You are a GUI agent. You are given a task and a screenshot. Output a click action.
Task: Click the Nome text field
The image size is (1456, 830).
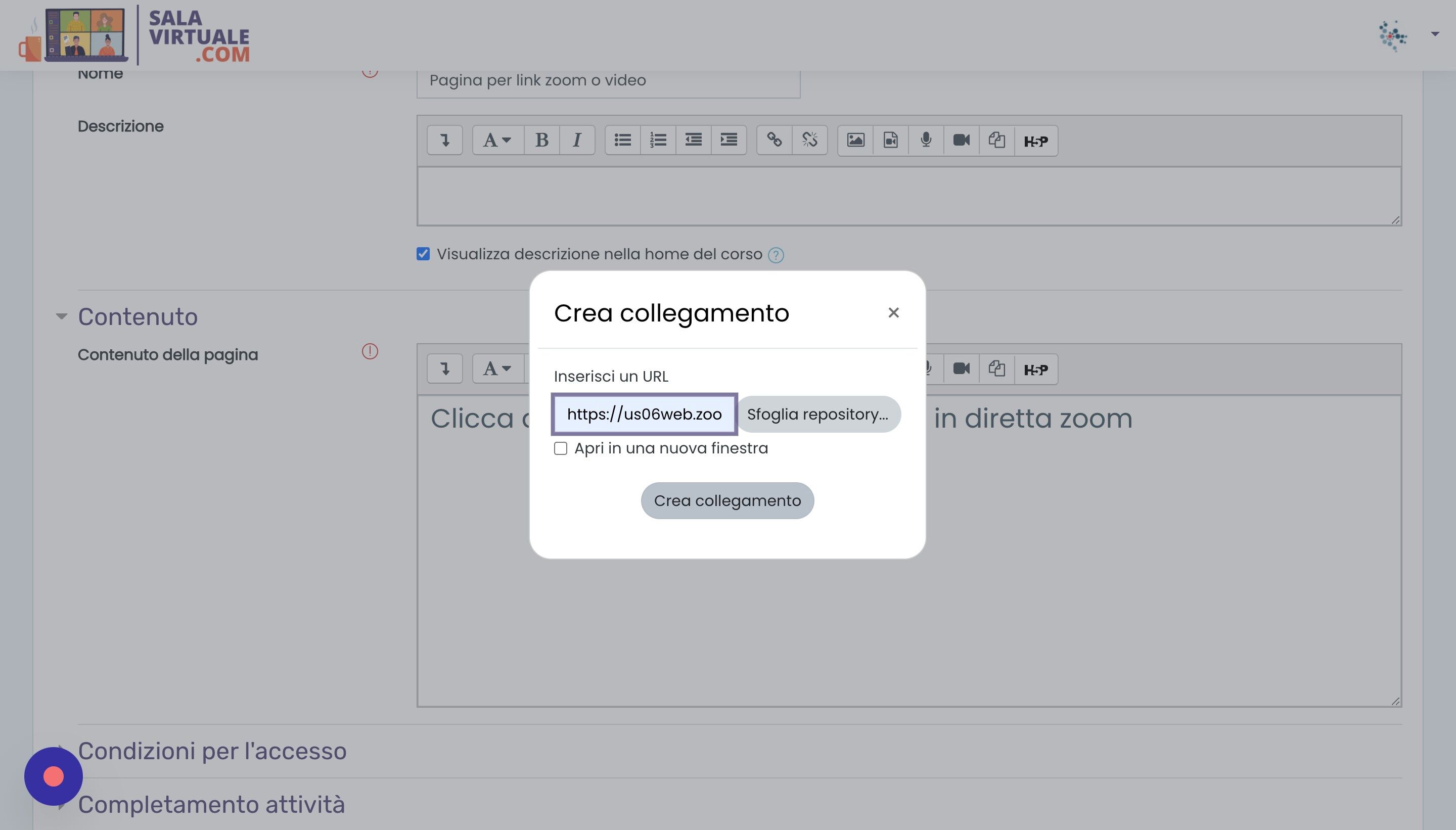click(x=608, y=81)
